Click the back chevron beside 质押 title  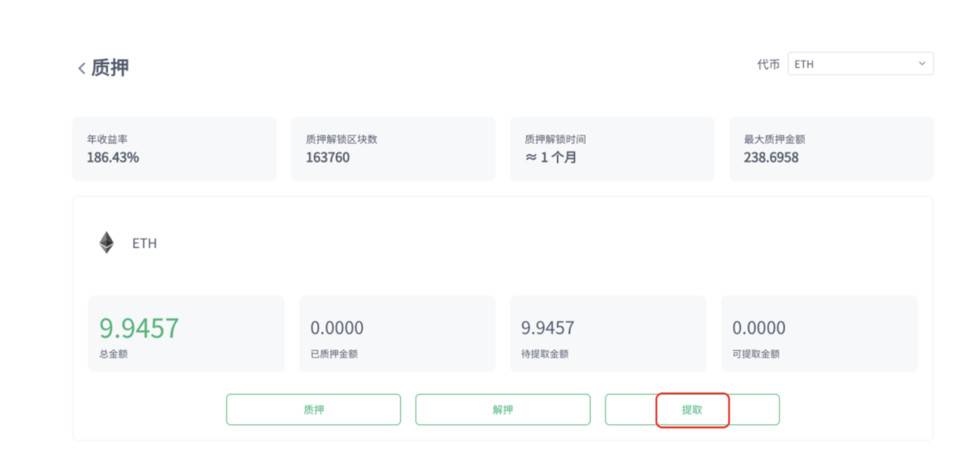tap(81, 68)
